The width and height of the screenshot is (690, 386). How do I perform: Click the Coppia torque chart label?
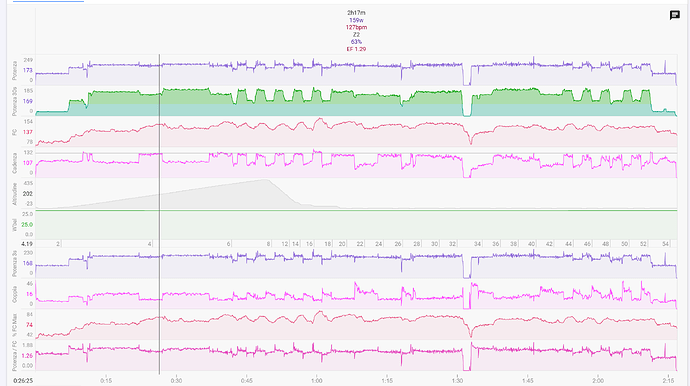(15, 294)
